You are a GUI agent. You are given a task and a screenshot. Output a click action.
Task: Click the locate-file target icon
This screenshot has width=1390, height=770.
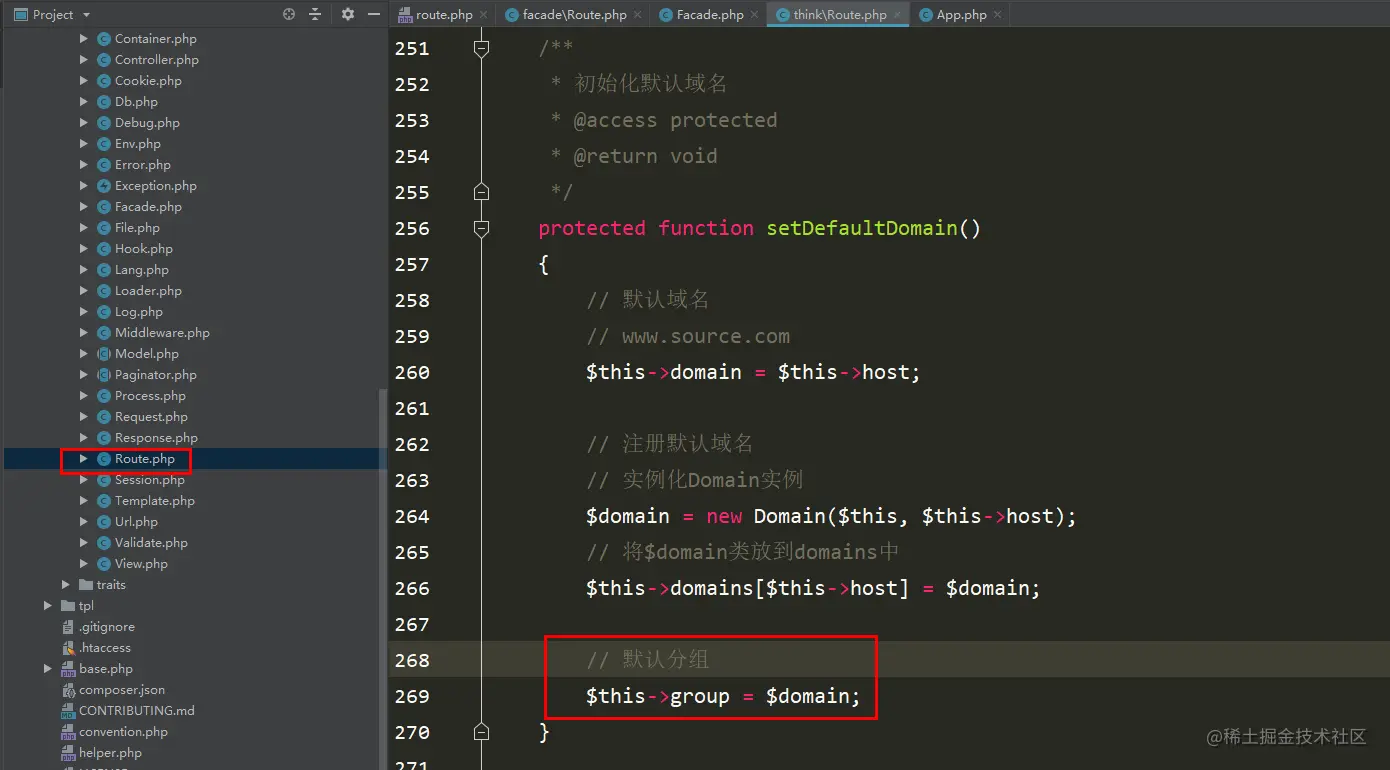click(289, 14)
